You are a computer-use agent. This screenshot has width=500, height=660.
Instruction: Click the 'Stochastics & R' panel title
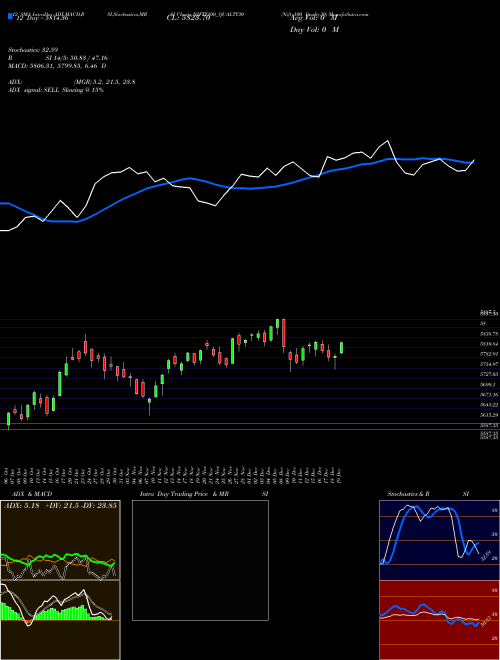[x=408, y=494]
